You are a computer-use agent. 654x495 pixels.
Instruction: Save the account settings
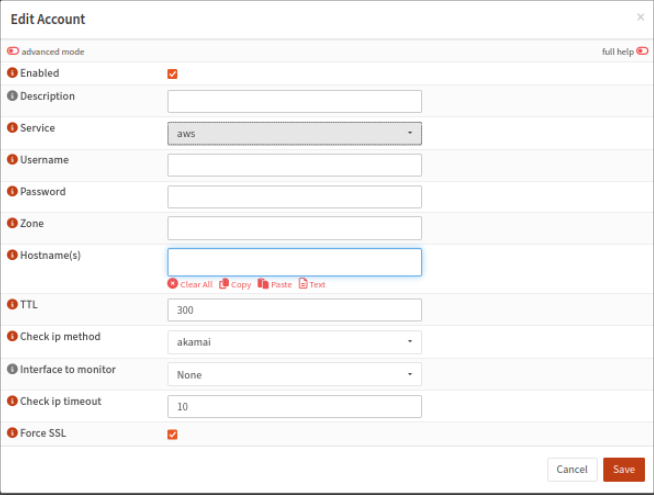[624, 469]
